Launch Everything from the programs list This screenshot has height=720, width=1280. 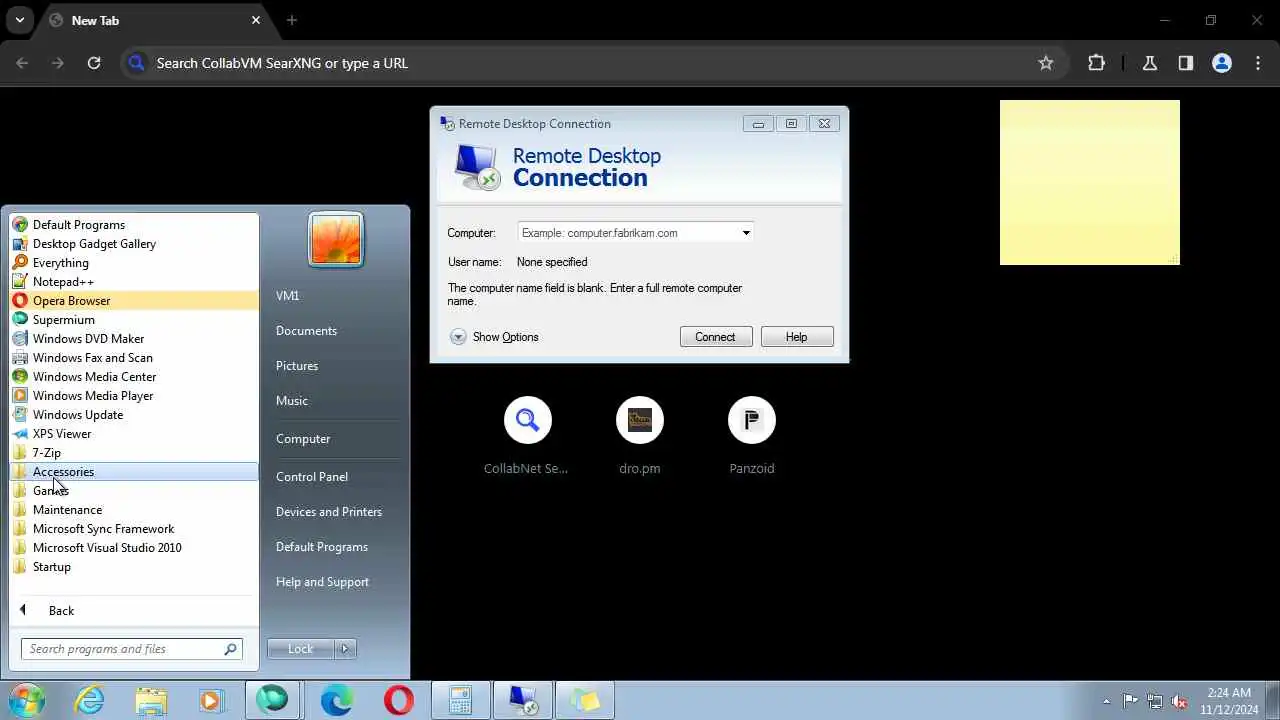point(134,263)
